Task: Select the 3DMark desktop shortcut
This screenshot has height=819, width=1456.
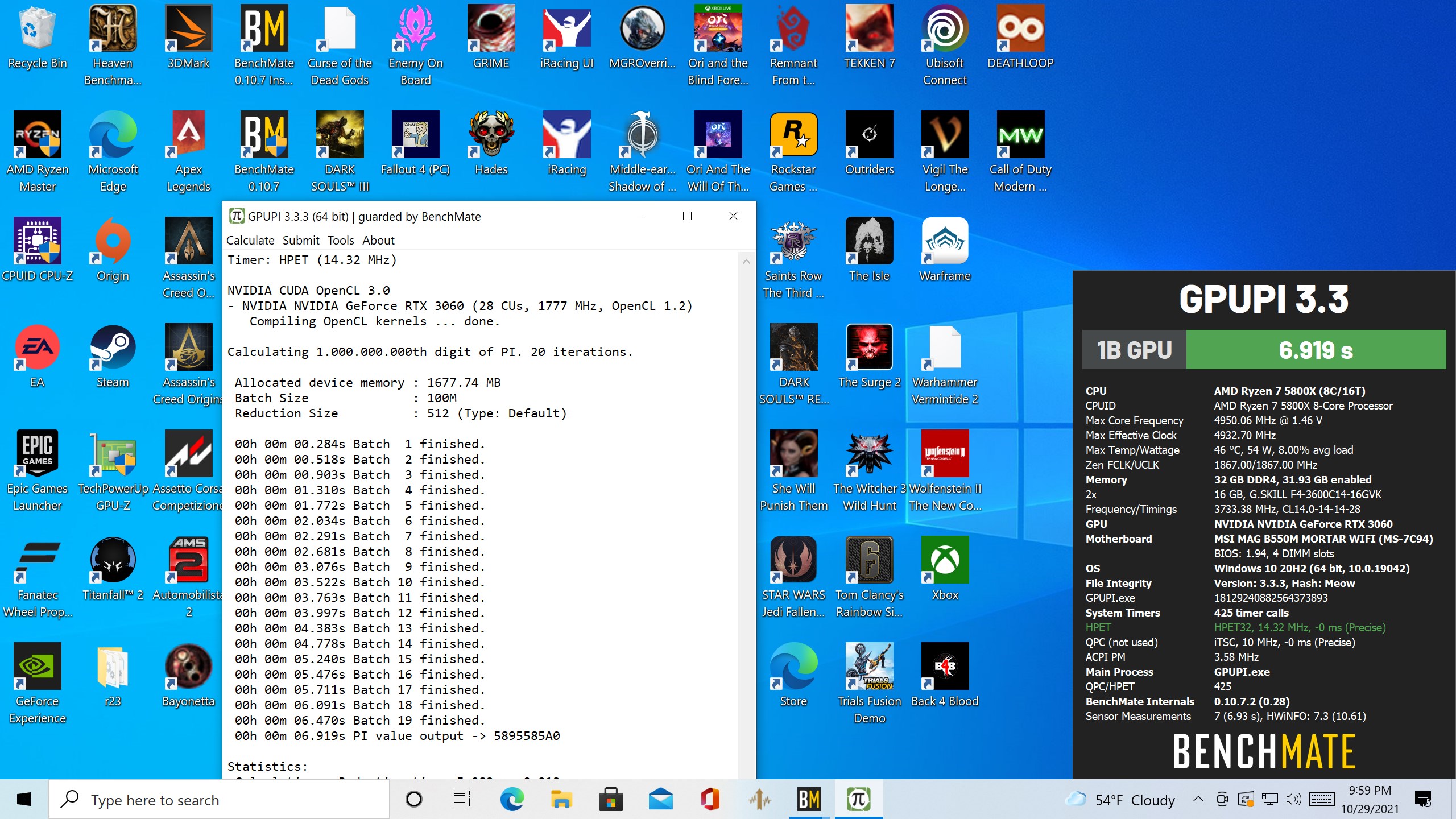Action: tap(188, 38)
